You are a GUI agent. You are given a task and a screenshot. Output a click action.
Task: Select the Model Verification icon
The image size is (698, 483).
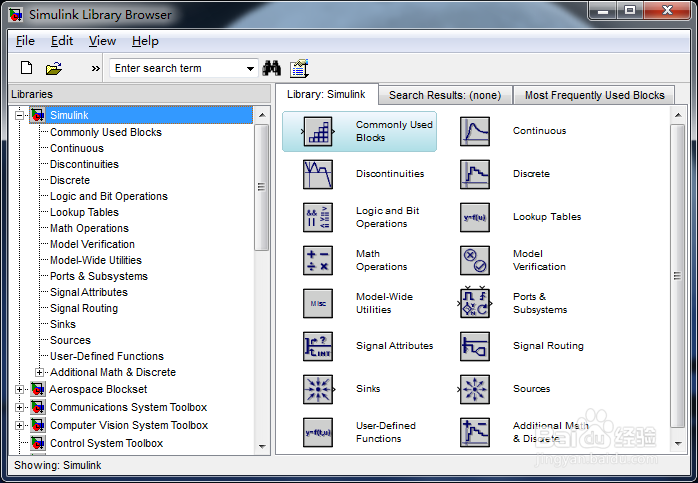(x=475, y=260)
